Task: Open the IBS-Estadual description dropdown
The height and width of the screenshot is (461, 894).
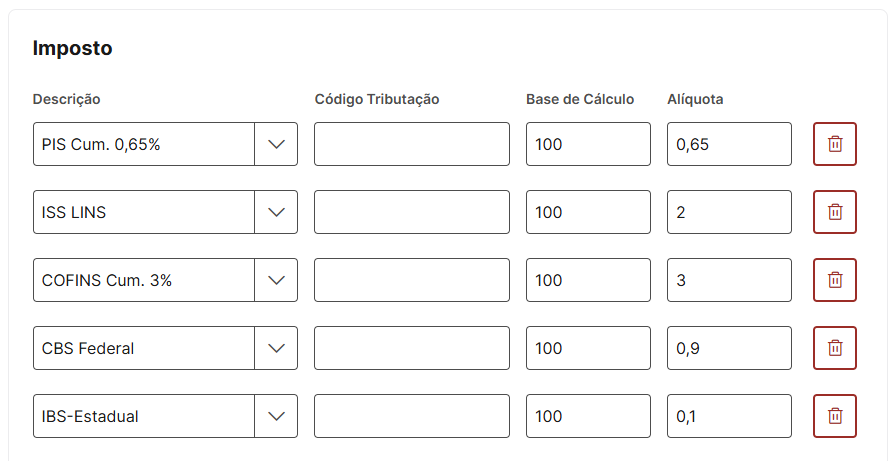Action: coord(276,416)
